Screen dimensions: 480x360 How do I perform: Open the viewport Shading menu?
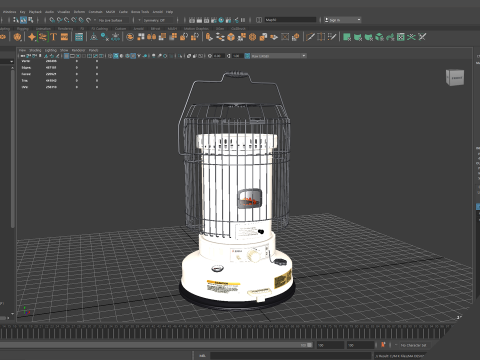click(35, 50)
